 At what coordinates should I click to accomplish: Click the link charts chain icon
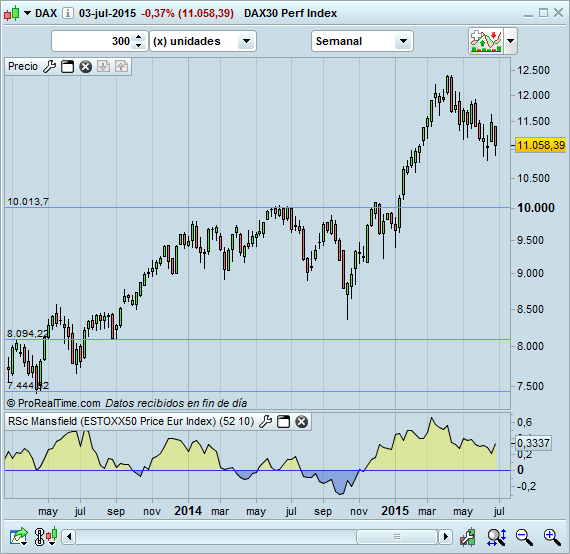pos(39,537)
